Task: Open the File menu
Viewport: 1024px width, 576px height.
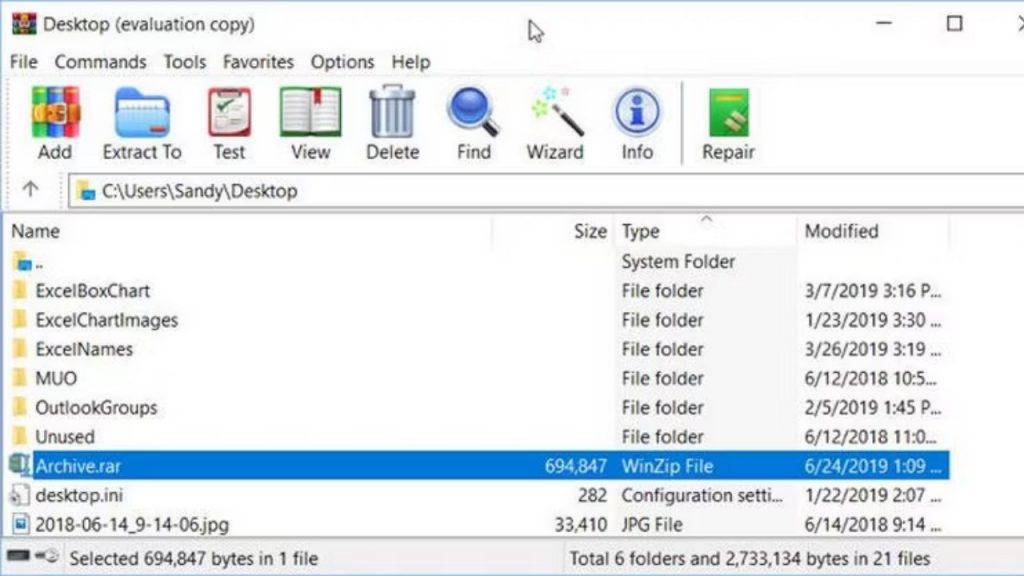Action: point(23,62)
